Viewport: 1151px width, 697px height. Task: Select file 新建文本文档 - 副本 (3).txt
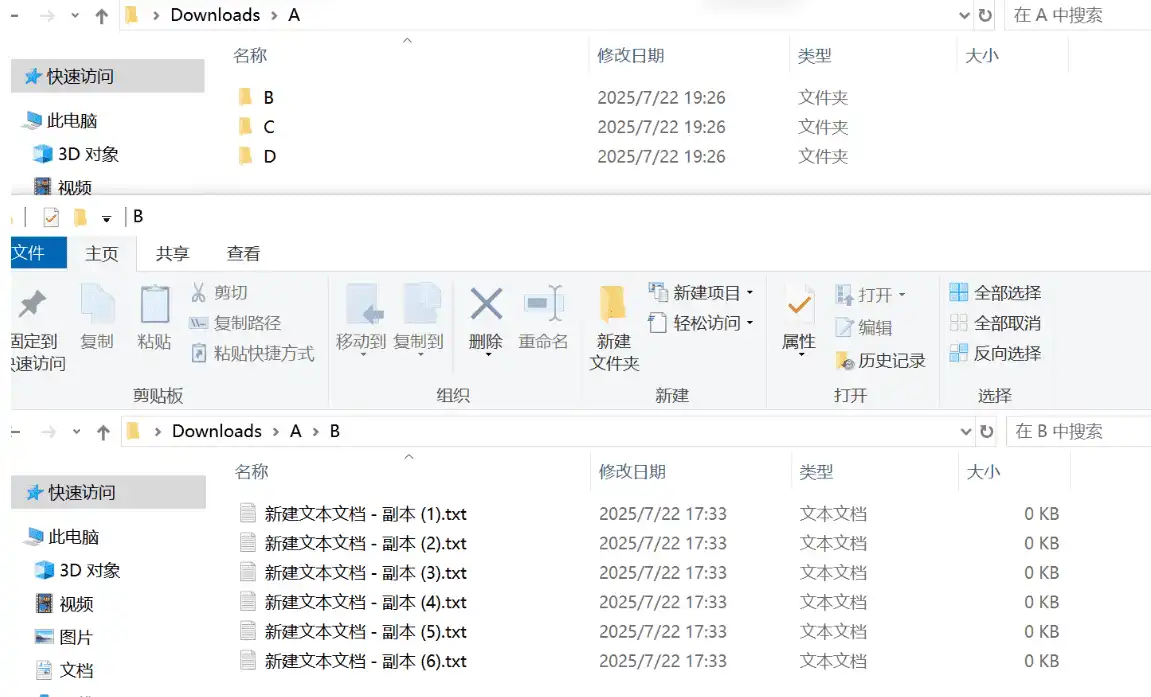(x=366, y=572)
